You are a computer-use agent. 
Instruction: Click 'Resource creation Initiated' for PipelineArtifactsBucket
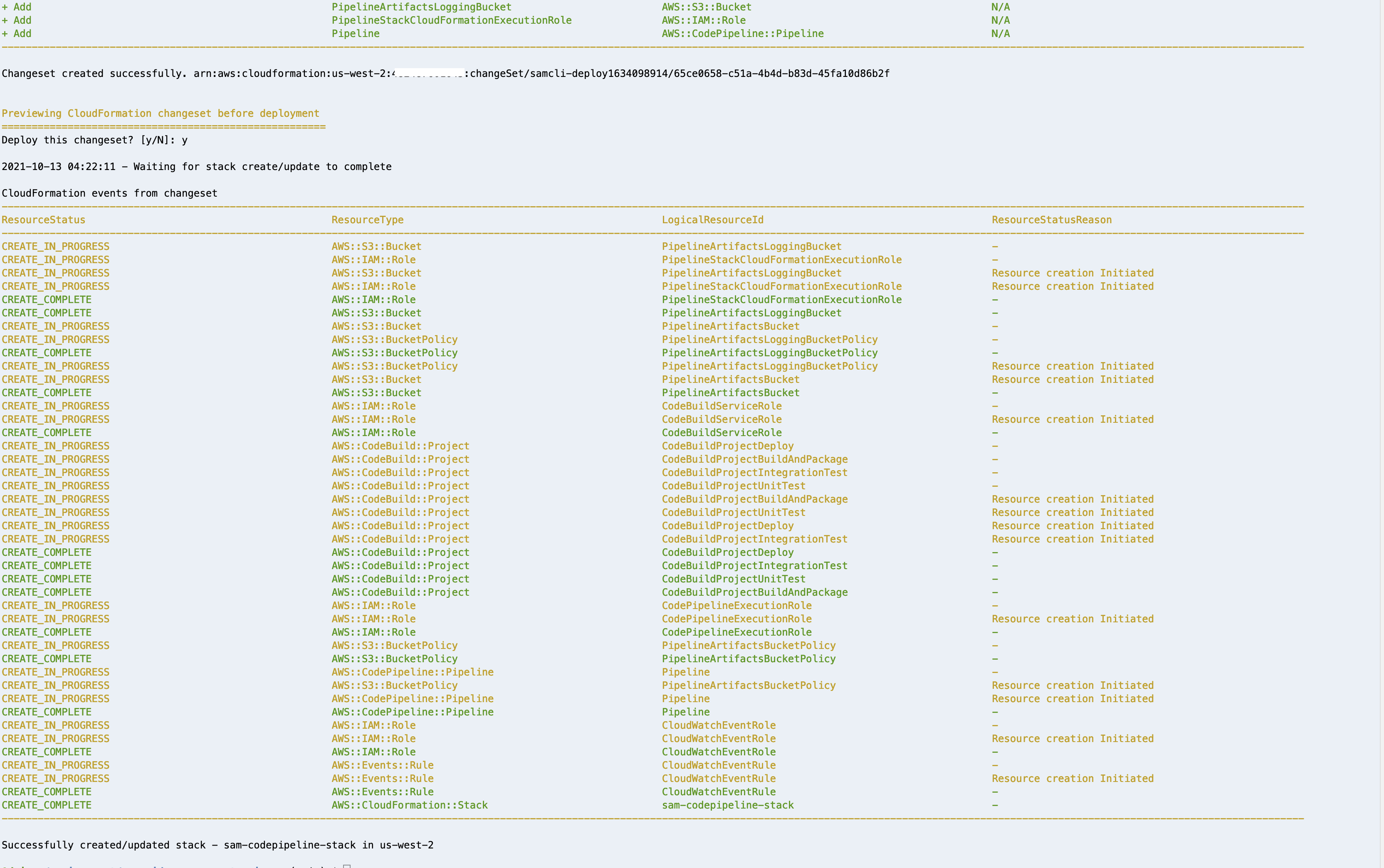pos(1073,380)
